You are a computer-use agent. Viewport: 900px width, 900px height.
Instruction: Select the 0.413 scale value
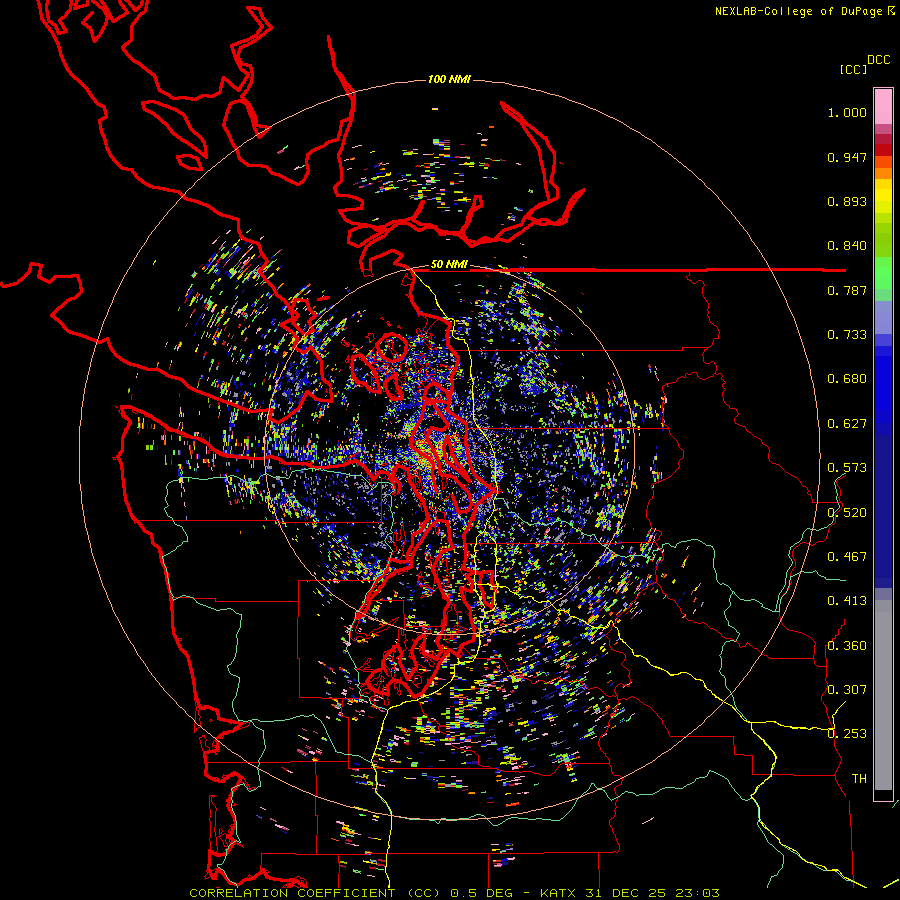point(847,601)
